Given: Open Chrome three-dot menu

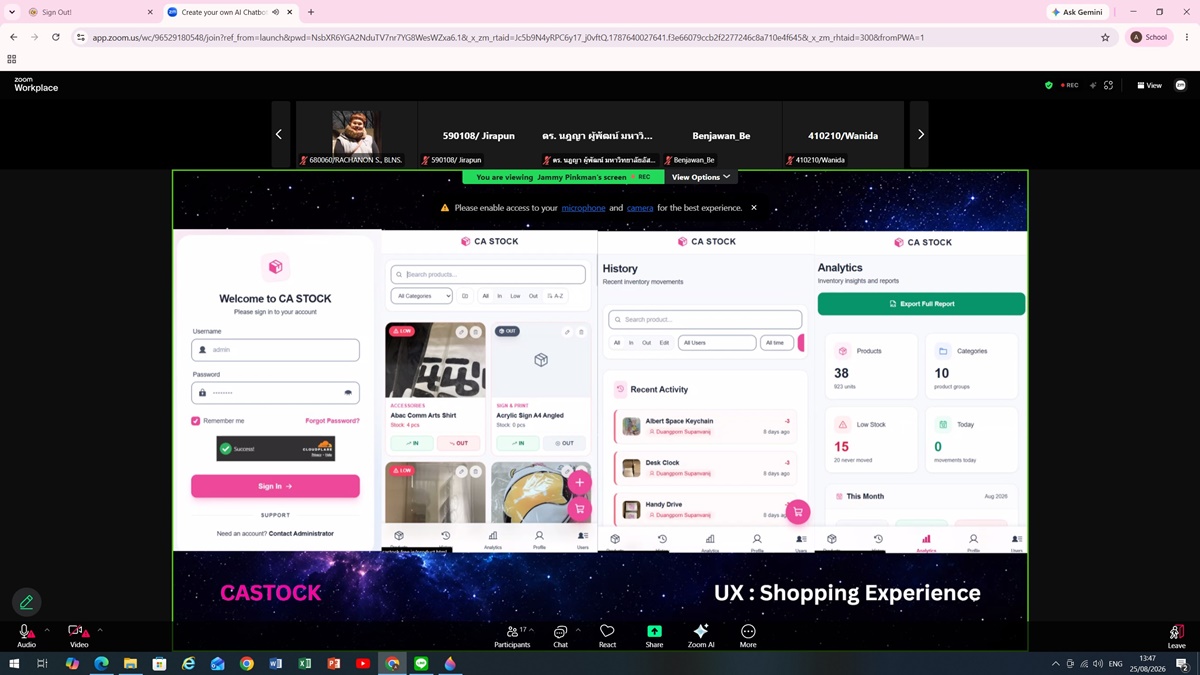Looking at the screenshot, I should 1187,37.
